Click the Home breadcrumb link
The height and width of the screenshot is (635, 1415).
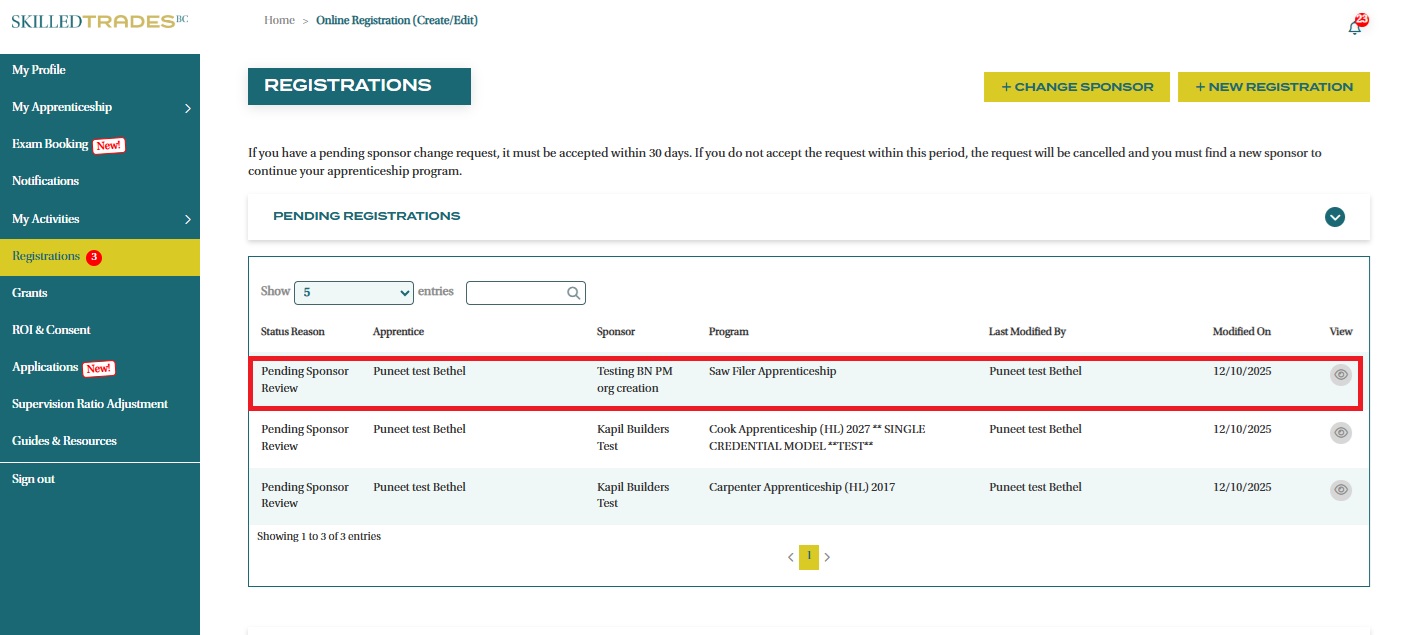(279, 20)
